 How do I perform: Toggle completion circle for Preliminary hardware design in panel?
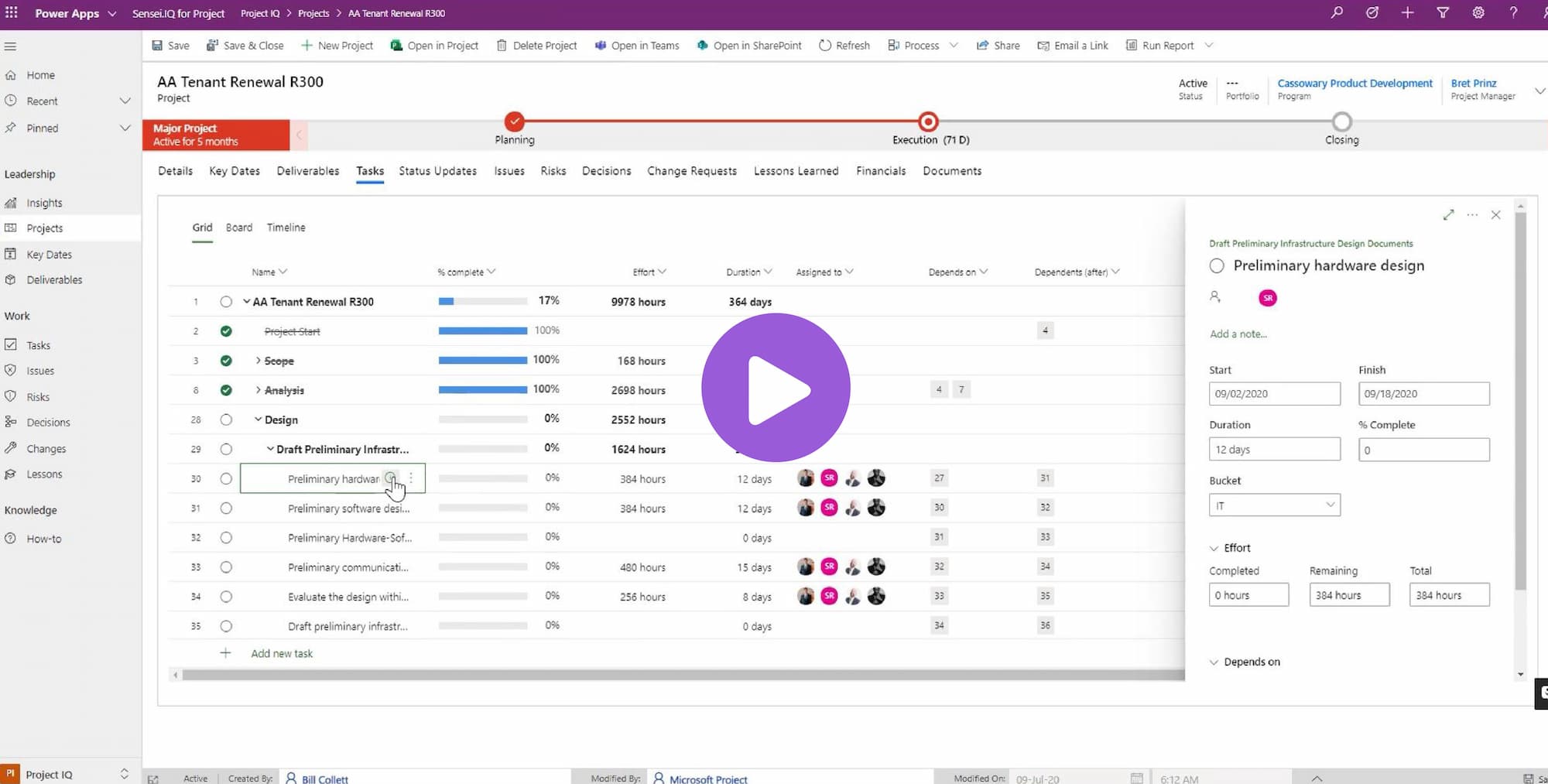(x=1216, y=265)
